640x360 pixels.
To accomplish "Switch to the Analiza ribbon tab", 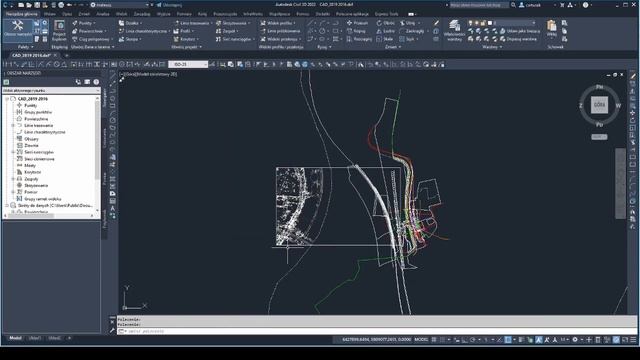I will [103, 14].
